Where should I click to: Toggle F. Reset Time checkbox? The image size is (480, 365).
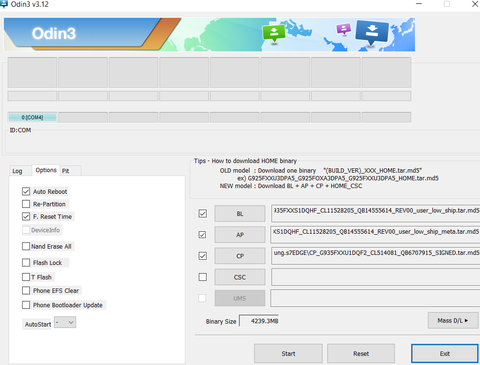(x=26, y=216)
